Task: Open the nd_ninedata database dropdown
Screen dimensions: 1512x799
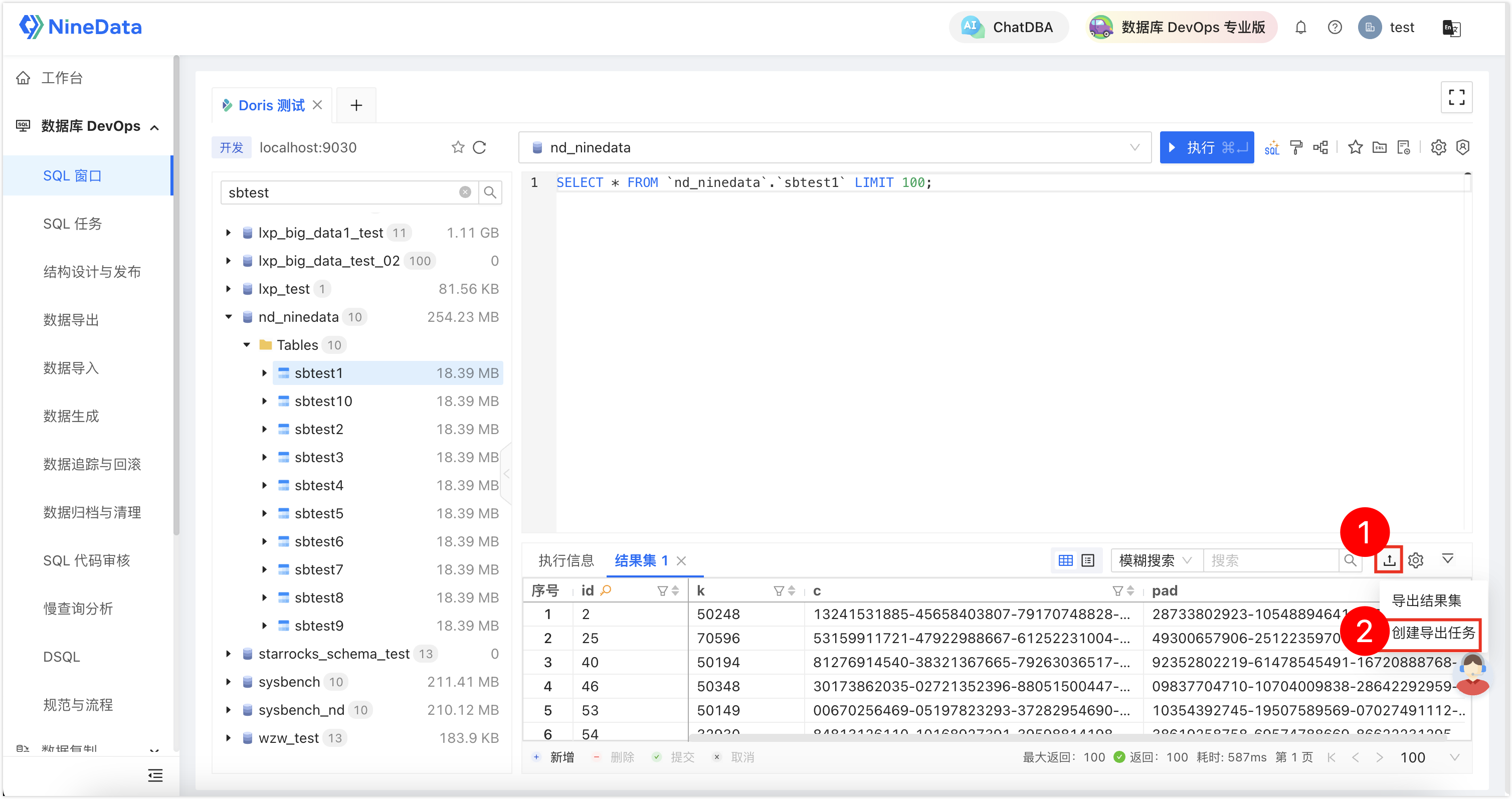Action: [835, 147]
